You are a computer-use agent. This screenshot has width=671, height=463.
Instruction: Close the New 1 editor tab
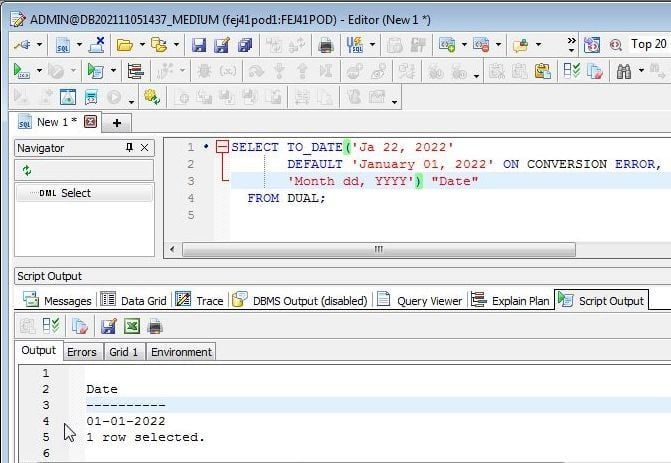[x=90, y=122]
